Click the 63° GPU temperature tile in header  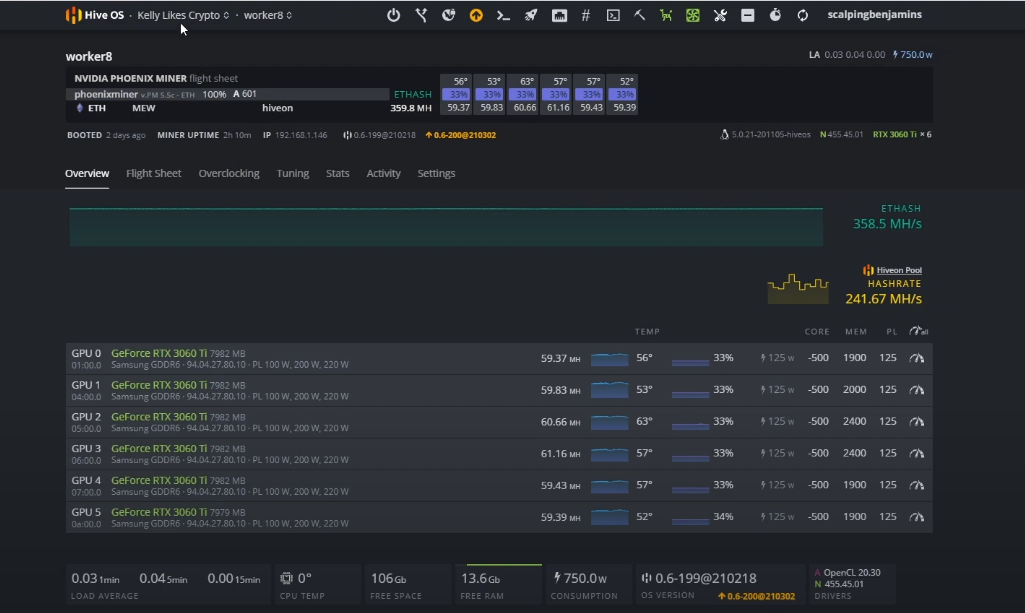click(x=522, y=94)
